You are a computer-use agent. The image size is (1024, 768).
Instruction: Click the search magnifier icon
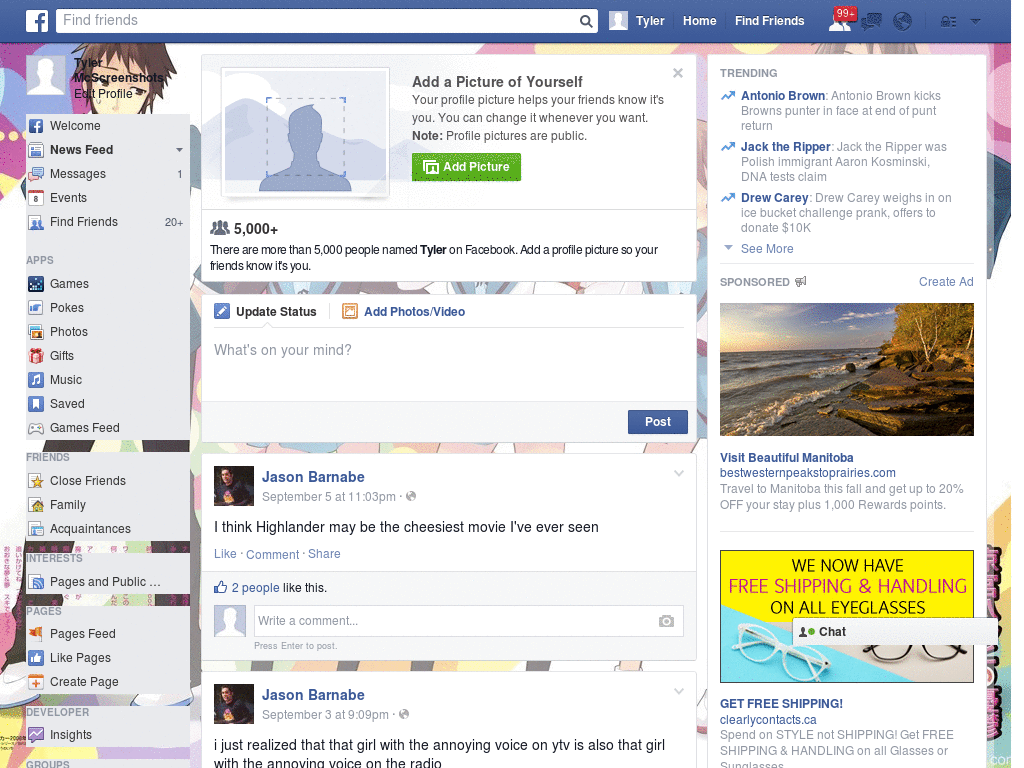[586, 21]
